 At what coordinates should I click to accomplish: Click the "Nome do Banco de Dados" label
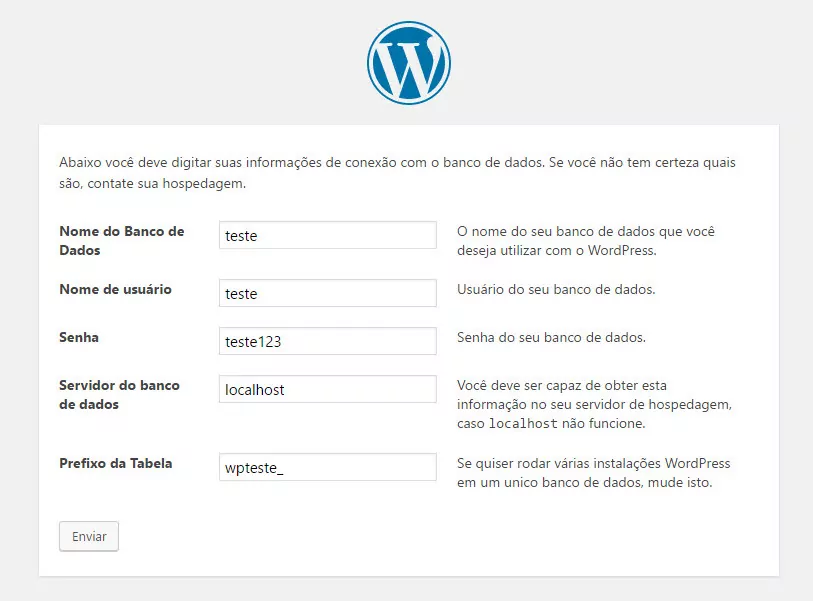tap(122, 241)
